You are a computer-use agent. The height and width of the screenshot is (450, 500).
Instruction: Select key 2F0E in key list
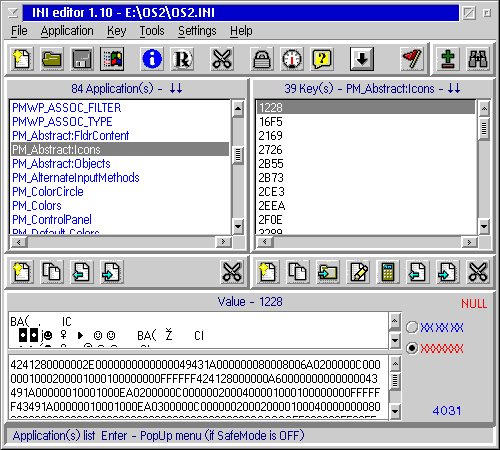(x=366, y=220)
